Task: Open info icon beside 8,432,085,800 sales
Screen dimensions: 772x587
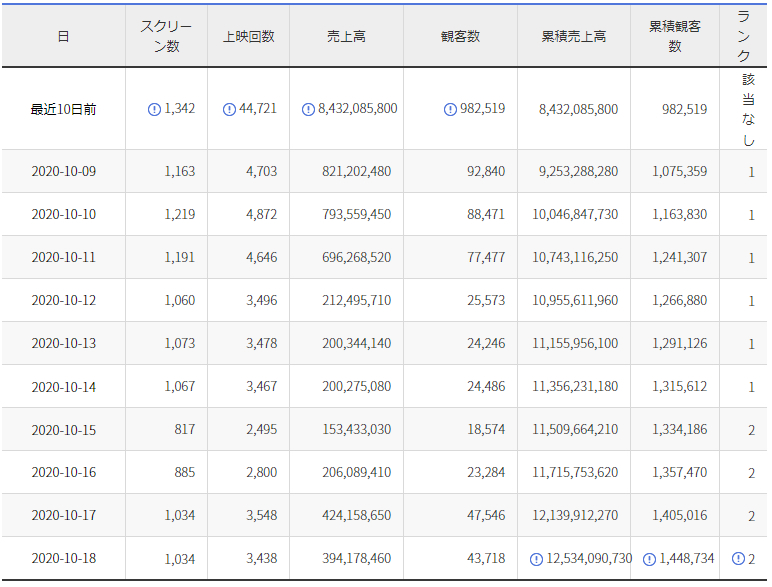Action: (x=308, y=109)
